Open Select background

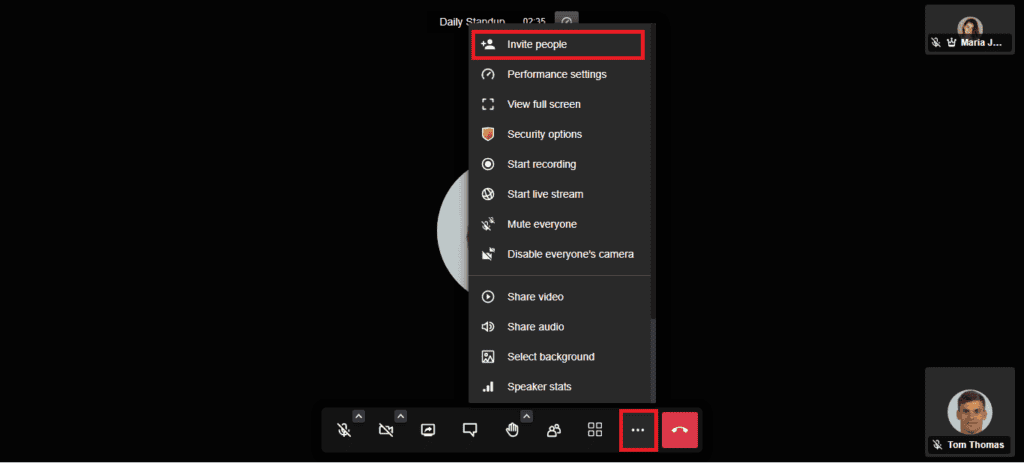(560, 357)
